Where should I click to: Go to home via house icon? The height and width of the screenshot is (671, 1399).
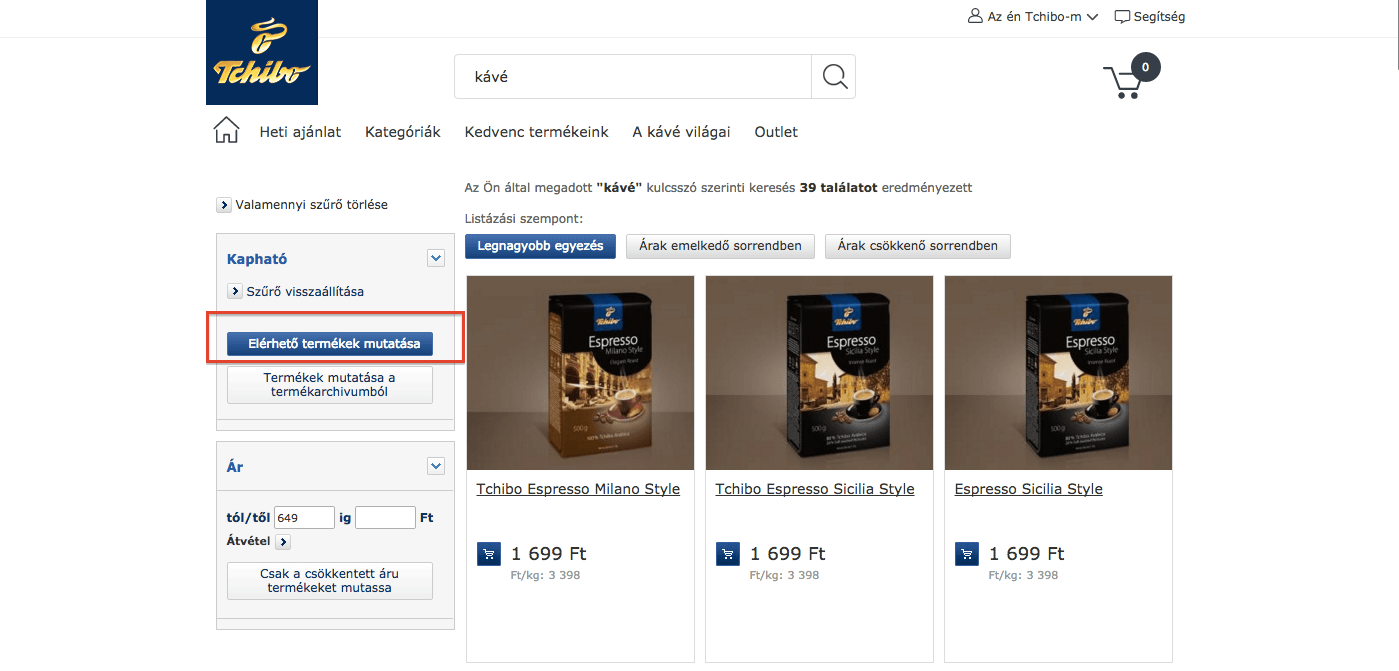(x=227, y=130)
